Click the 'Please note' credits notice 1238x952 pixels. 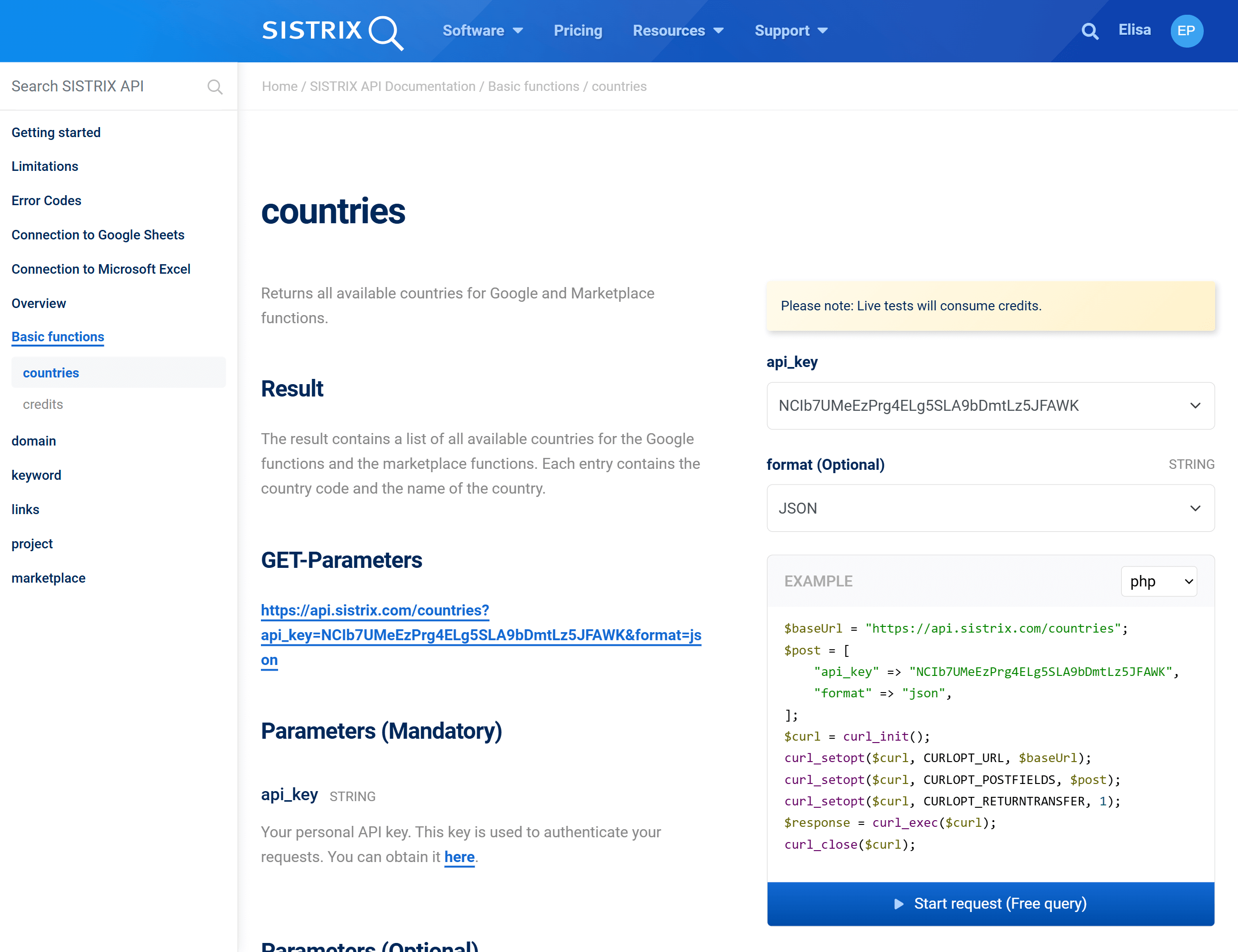pyautogui.click(x=990, y=306)
